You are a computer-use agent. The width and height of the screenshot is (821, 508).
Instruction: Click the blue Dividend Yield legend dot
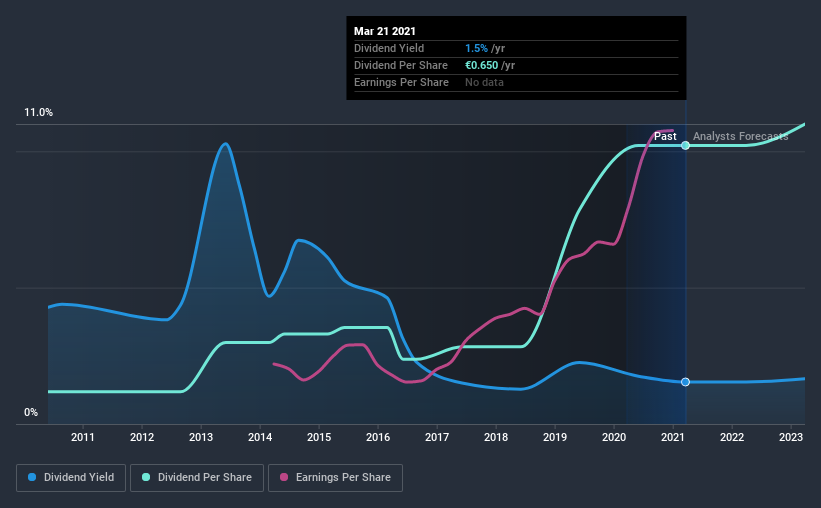32,477
